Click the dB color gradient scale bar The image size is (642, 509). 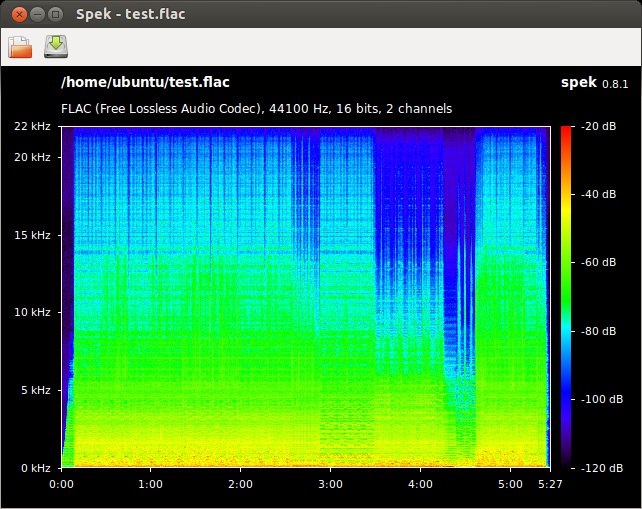pyautogui.click(x=567, y=296)
